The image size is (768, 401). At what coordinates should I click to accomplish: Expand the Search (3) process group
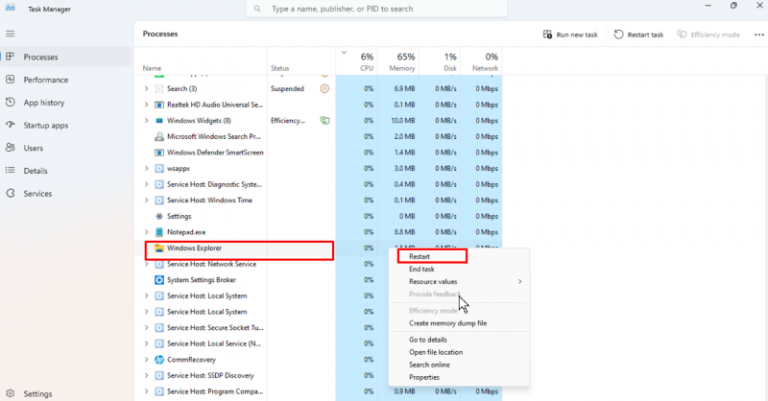pyautogui.click(x=146, y=89)
